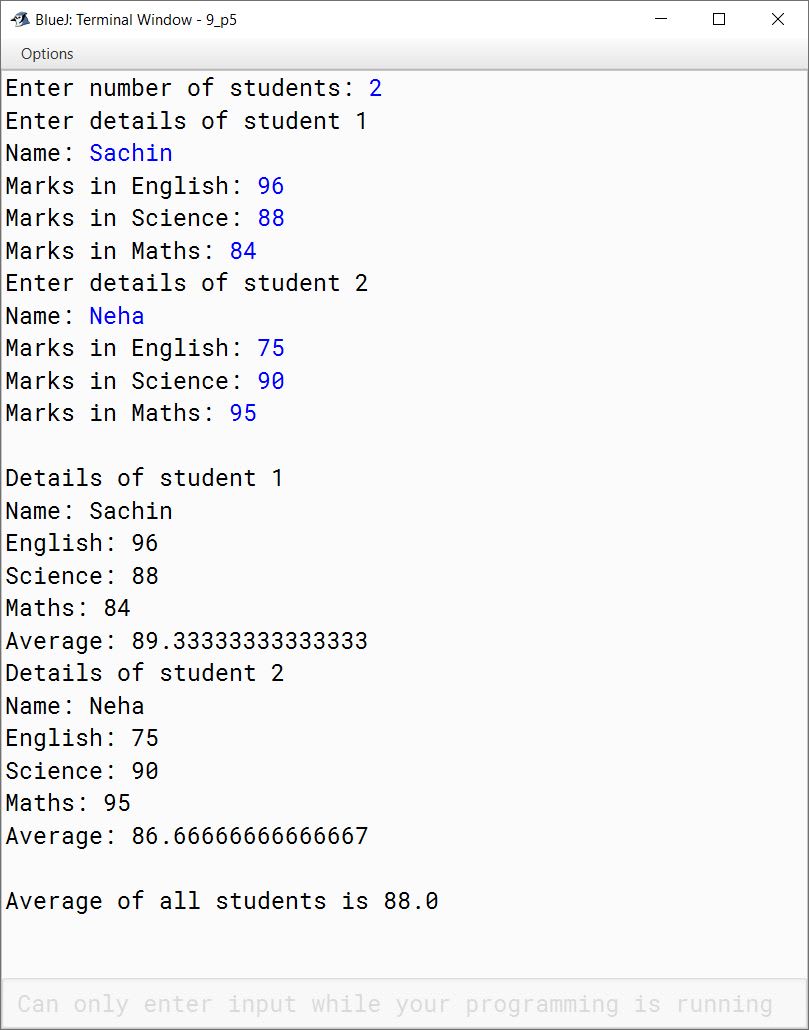Viewport: 809px width, 1030px height.
Task: Click the blue input value Neha
Action: [117, 316]
